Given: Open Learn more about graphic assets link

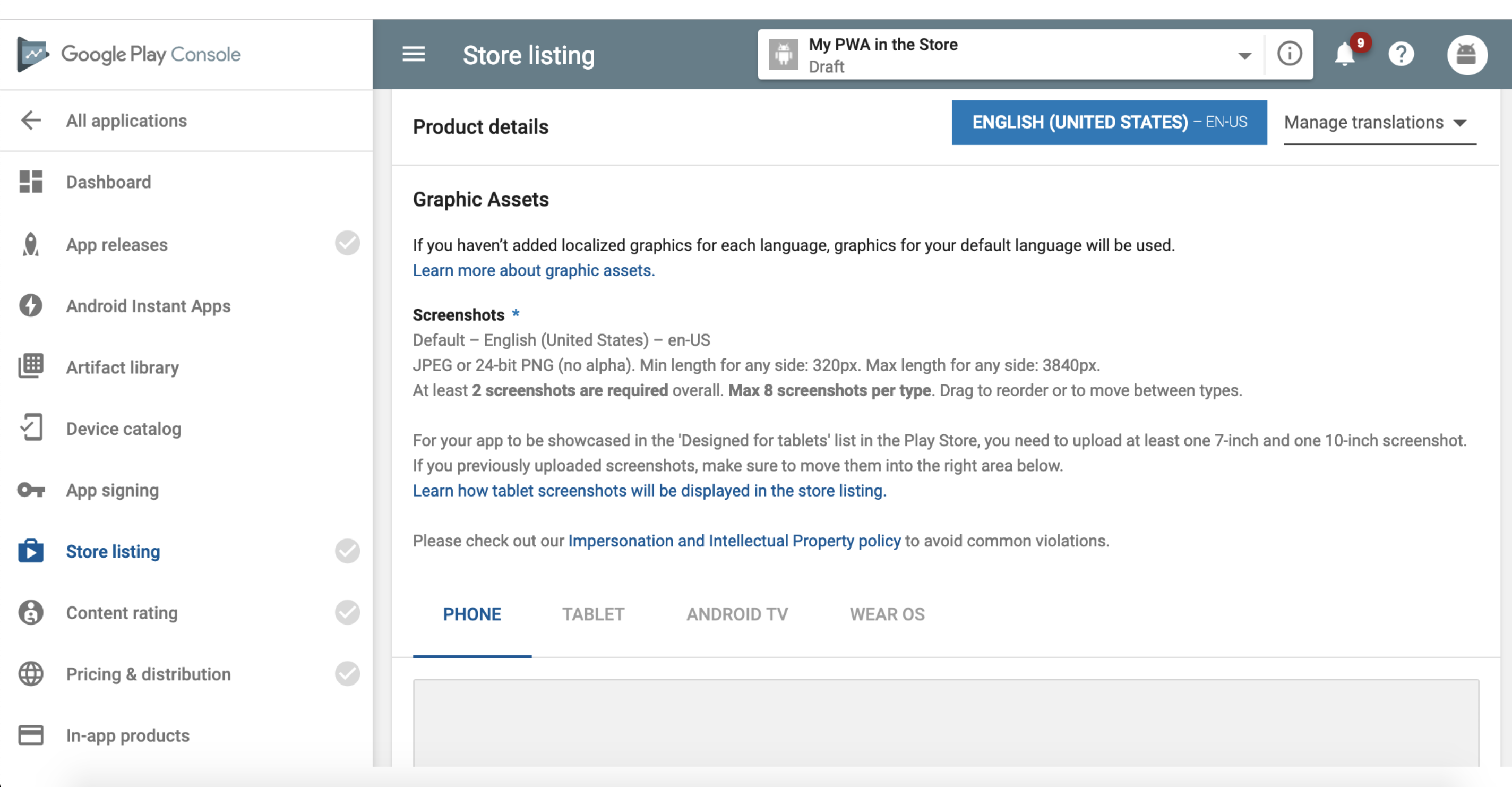Looking at the screenshot, I should 533,270.
